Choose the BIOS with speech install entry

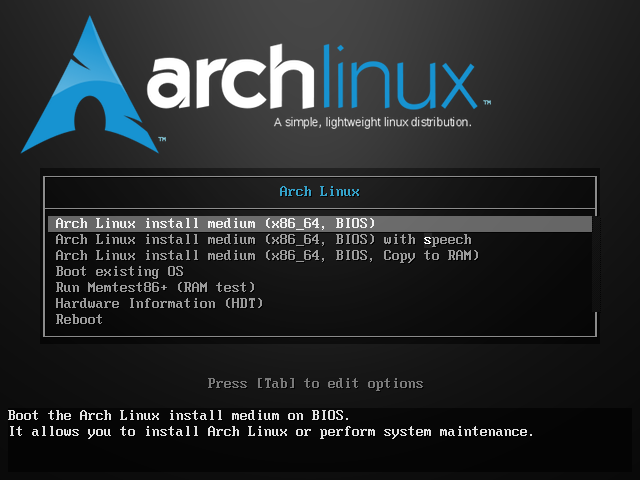(x=320, y=240)
